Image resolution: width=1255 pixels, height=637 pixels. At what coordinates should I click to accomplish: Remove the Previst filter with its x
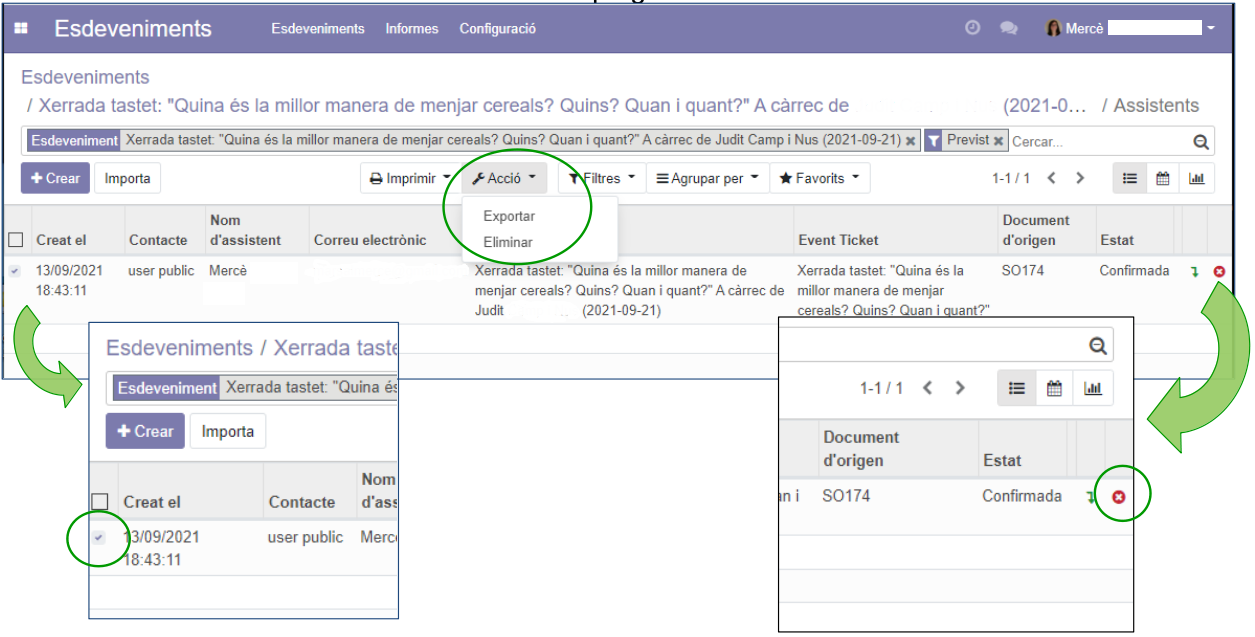coord(998,141)
